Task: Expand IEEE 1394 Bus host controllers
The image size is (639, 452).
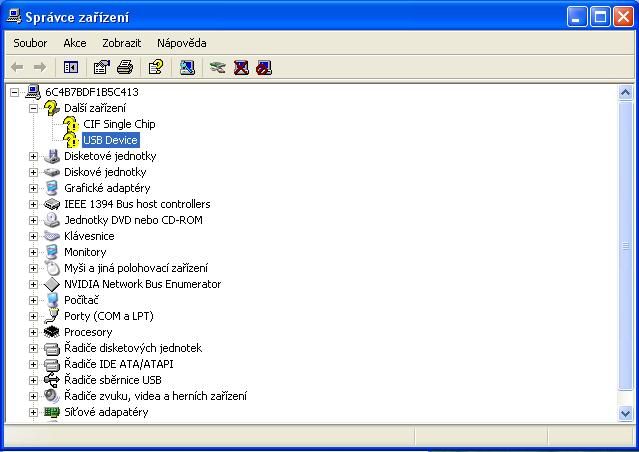Action: (33, 204)
